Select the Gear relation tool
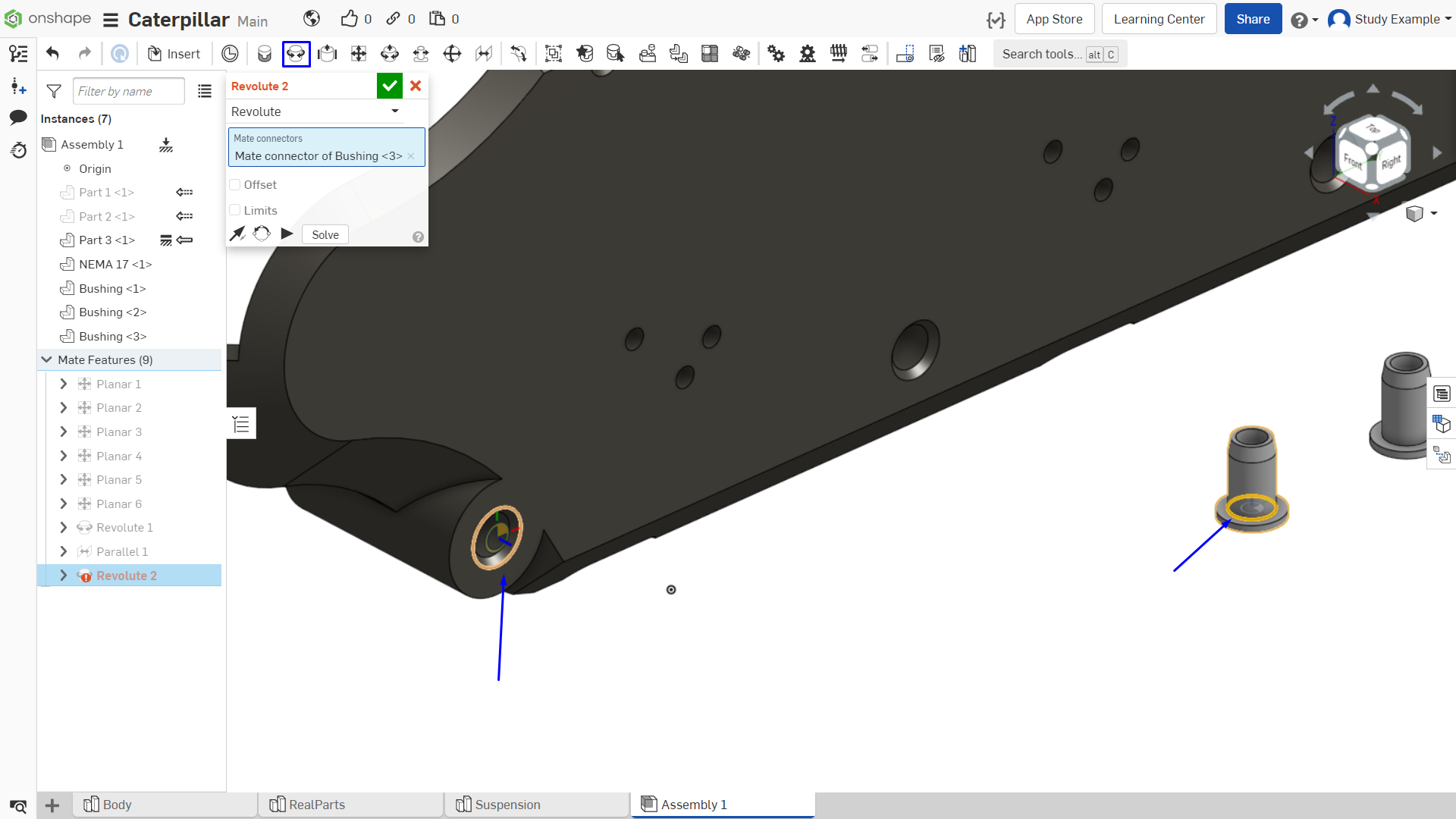 (776, 53)
